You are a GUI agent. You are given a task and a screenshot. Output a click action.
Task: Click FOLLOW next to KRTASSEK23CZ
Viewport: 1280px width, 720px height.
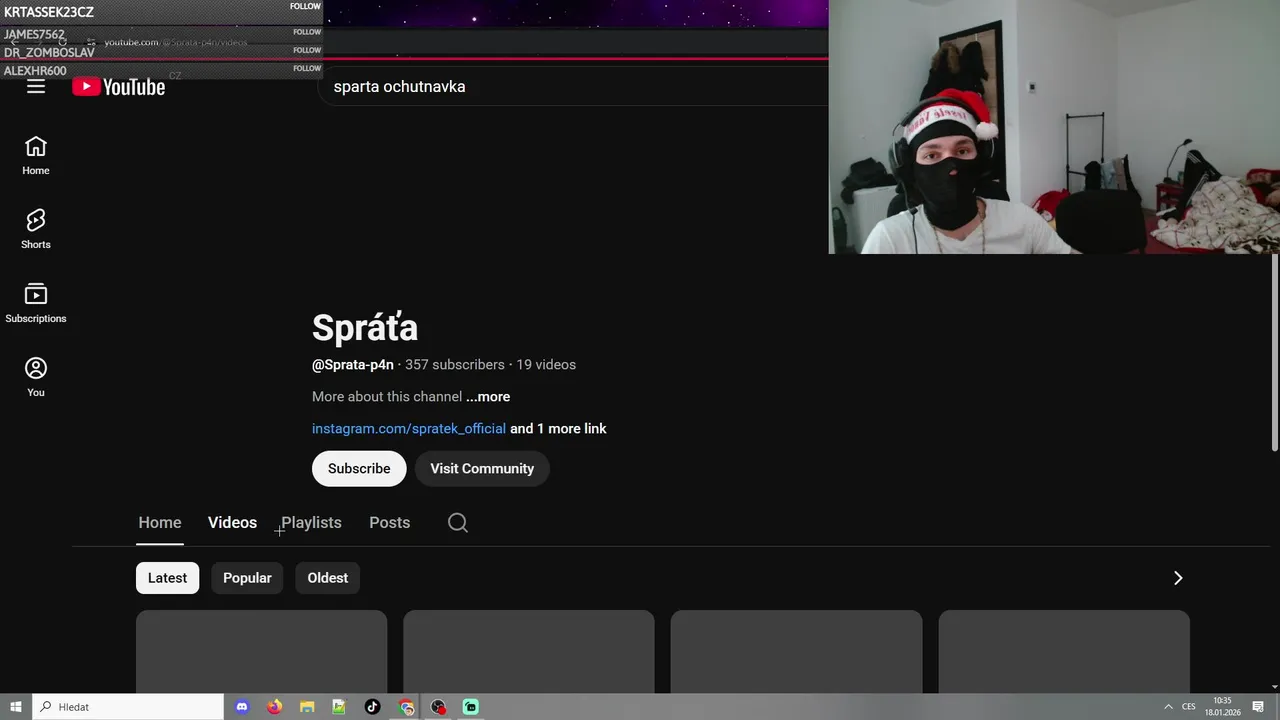tap(305, 6)
